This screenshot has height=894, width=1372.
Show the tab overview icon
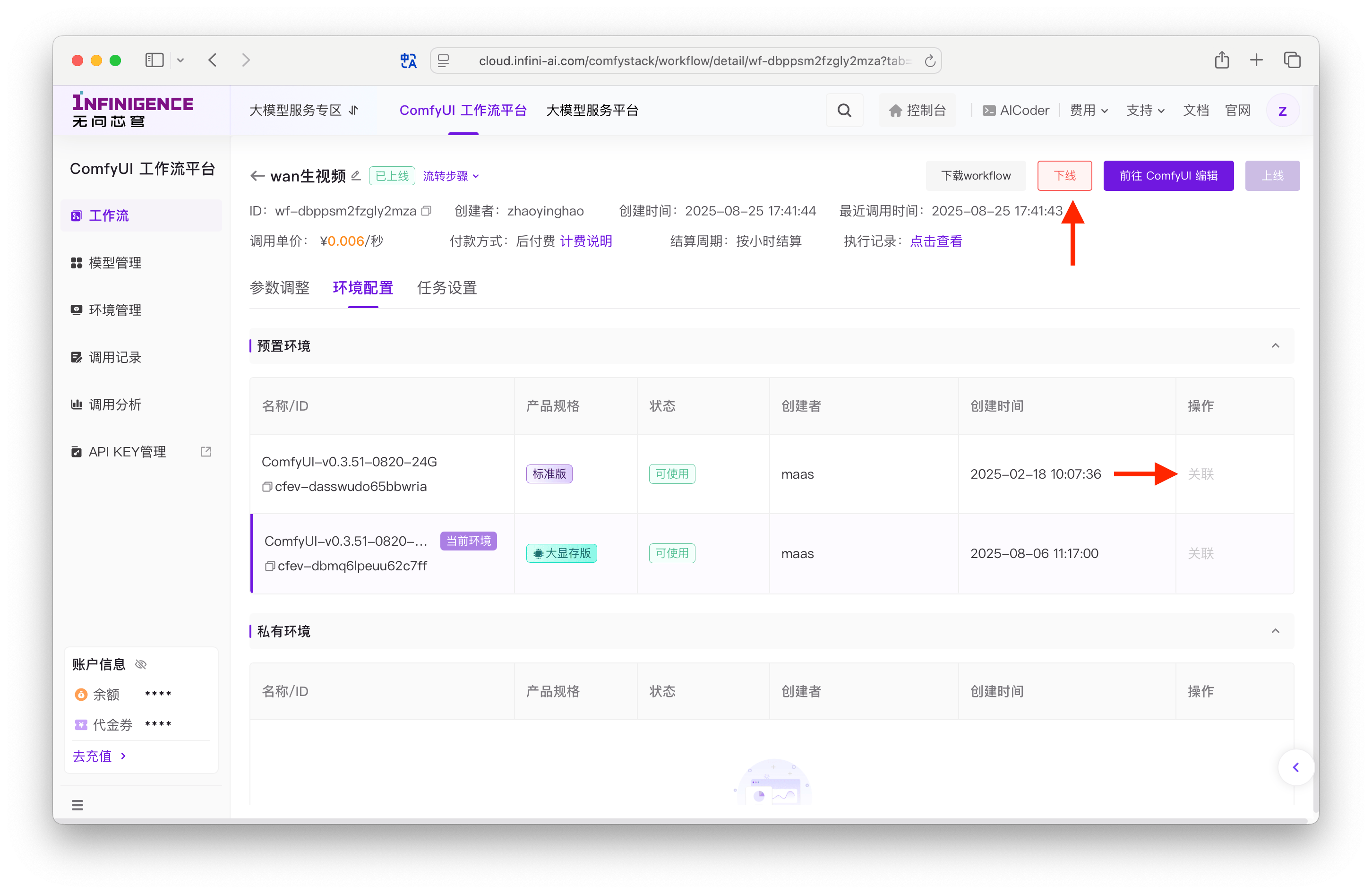pos(1292,60)
